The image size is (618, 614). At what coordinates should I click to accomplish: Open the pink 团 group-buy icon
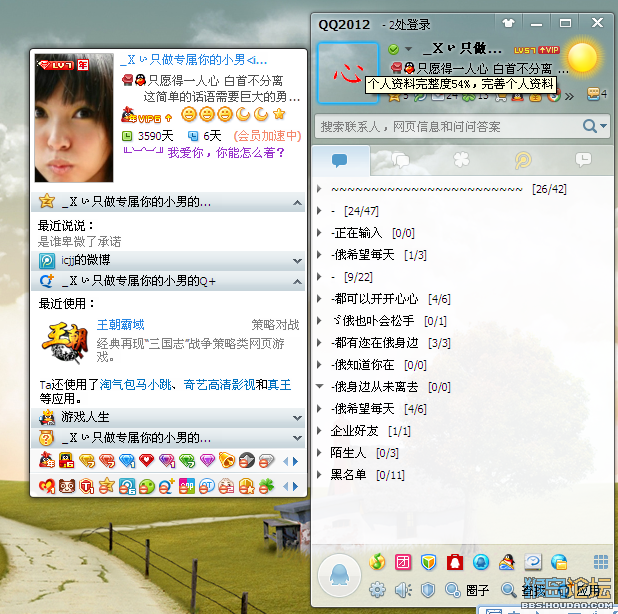403,562
